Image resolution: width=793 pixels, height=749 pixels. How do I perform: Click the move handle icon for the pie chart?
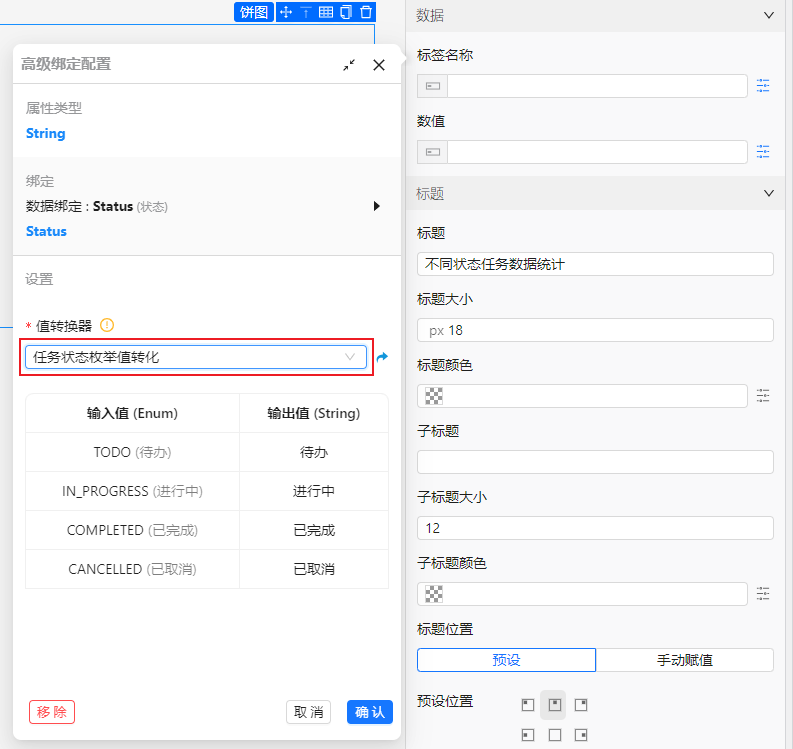point(286,12)
